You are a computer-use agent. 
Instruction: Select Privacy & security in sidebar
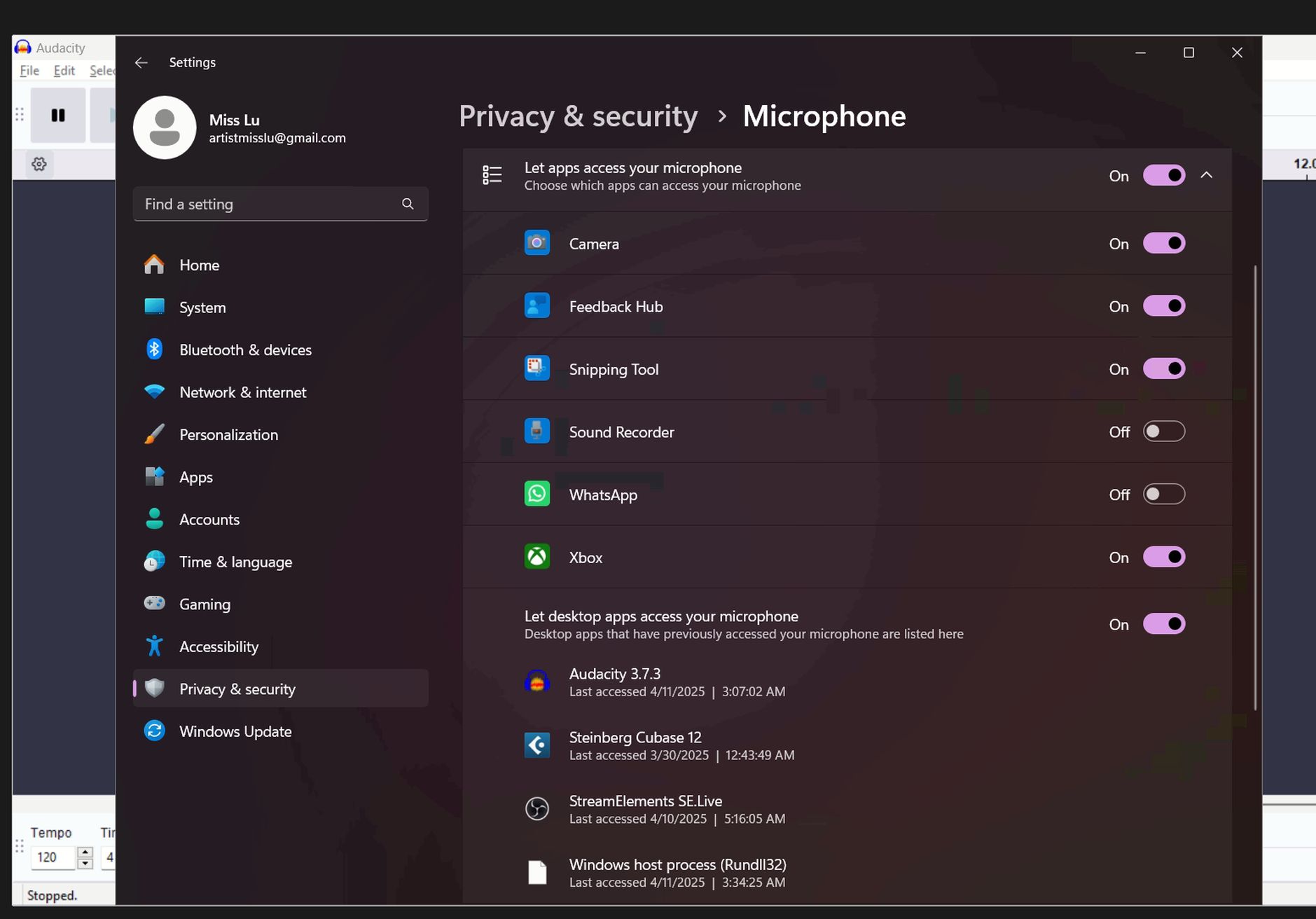pos(280,689)
